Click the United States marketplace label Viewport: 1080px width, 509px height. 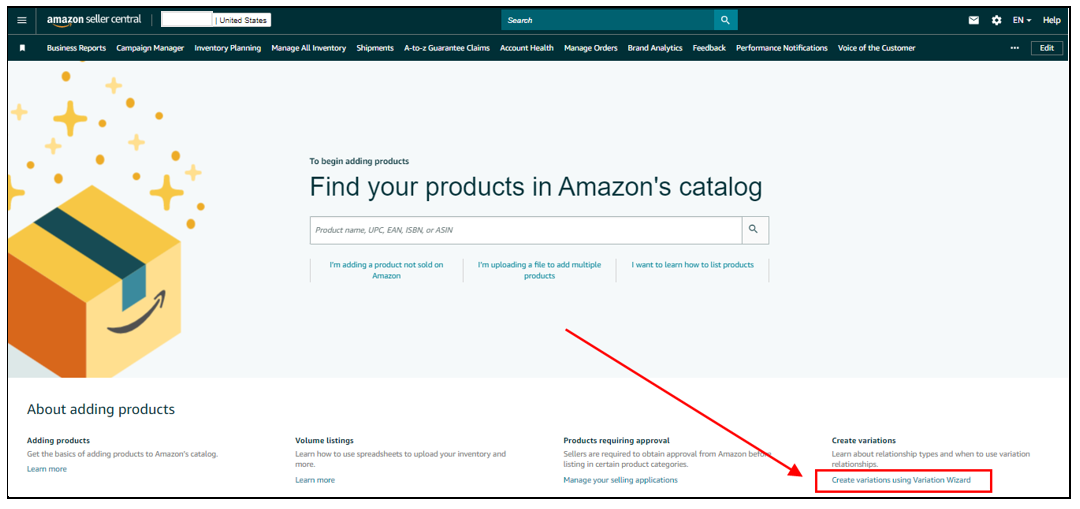pyautogui.click(x=243, y=20)
